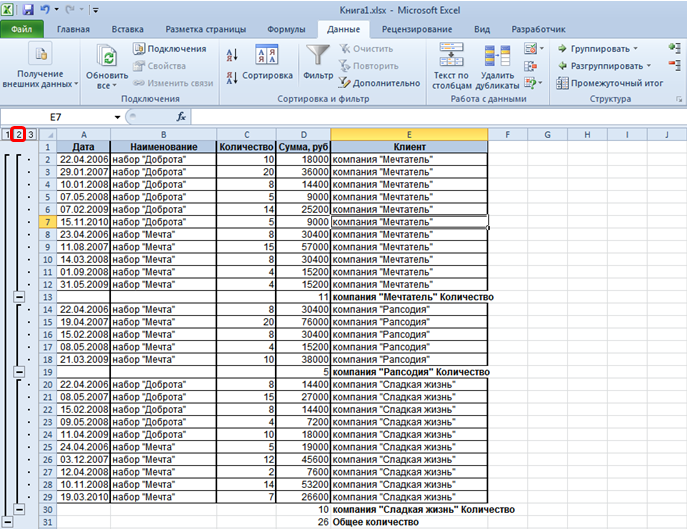Click the Filter funnel icon
The image size is (687, 529).
[x=318, y=56]
